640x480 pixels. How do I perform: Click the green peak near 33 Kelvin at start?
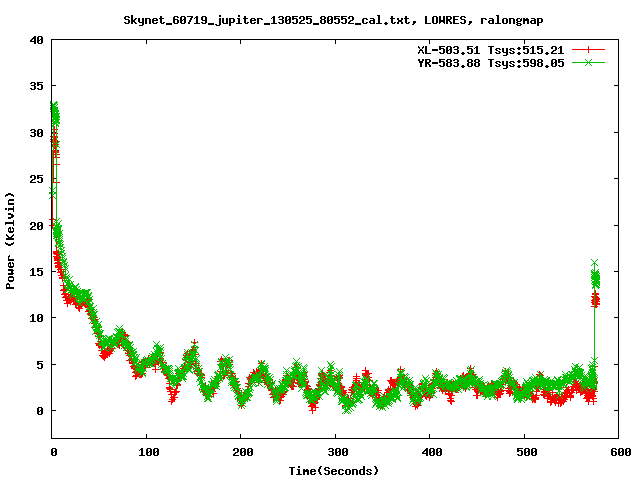click(55, 114)
